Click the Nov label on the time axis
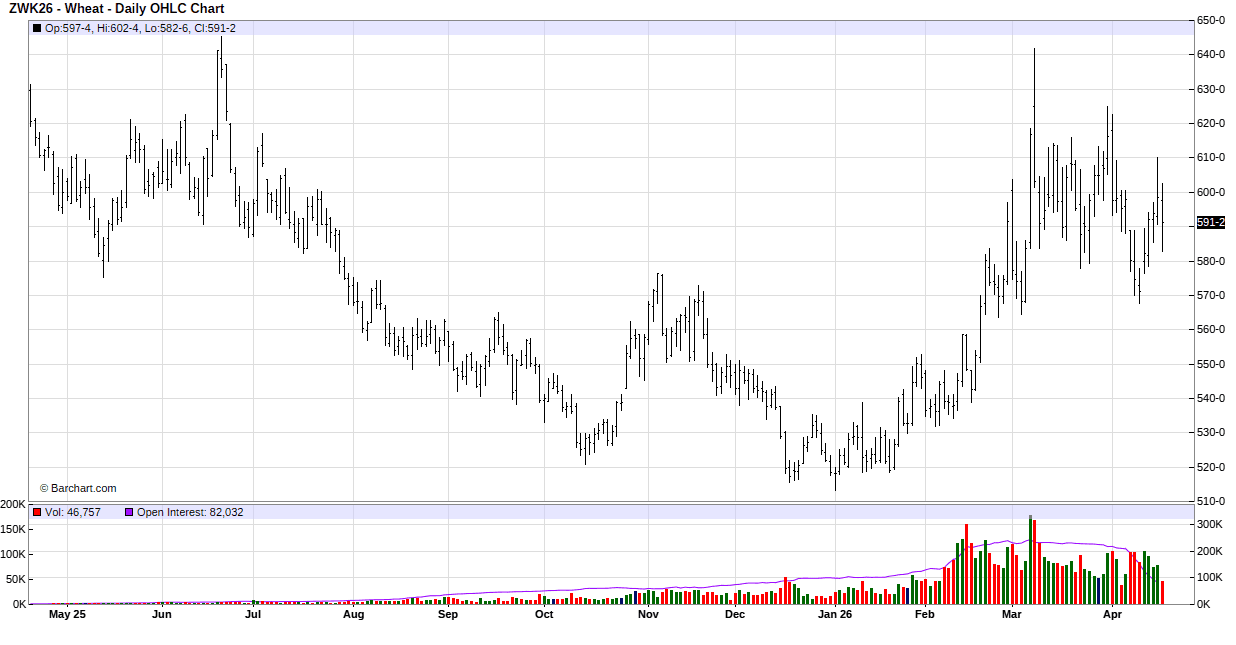 (648, 615)
